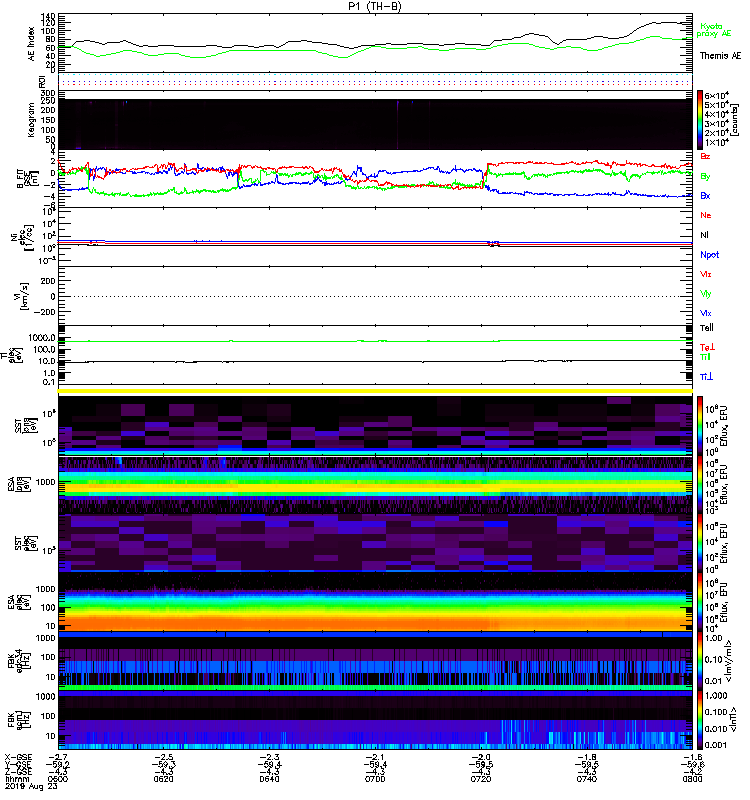Screen dimensions: 750x800
Task: Click the red Bz legend label
Action: click(x=705, y=156)
